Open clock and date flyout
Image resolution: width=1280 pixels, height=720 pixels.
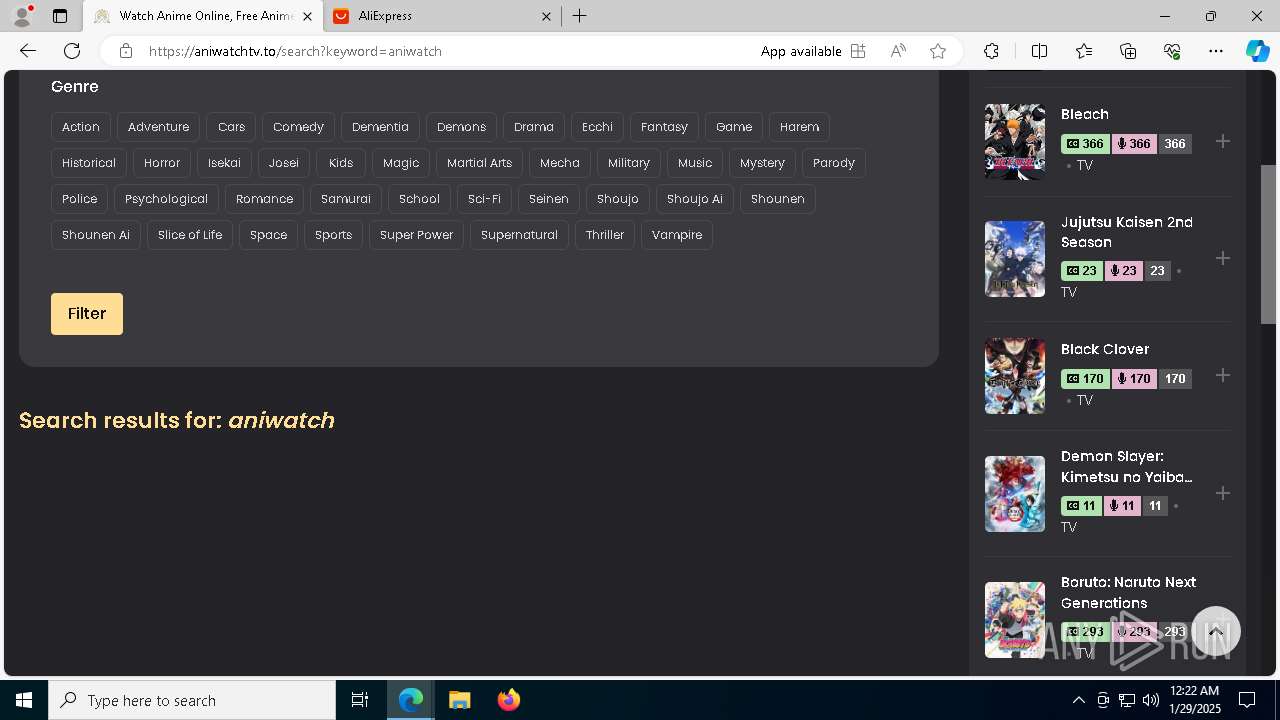(x=1194, y=700)
